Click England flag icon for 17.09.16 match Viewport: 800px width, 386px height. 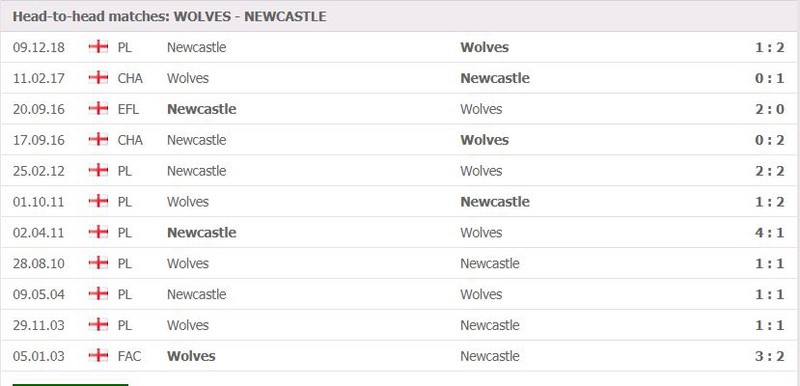(x=98, y=139)
